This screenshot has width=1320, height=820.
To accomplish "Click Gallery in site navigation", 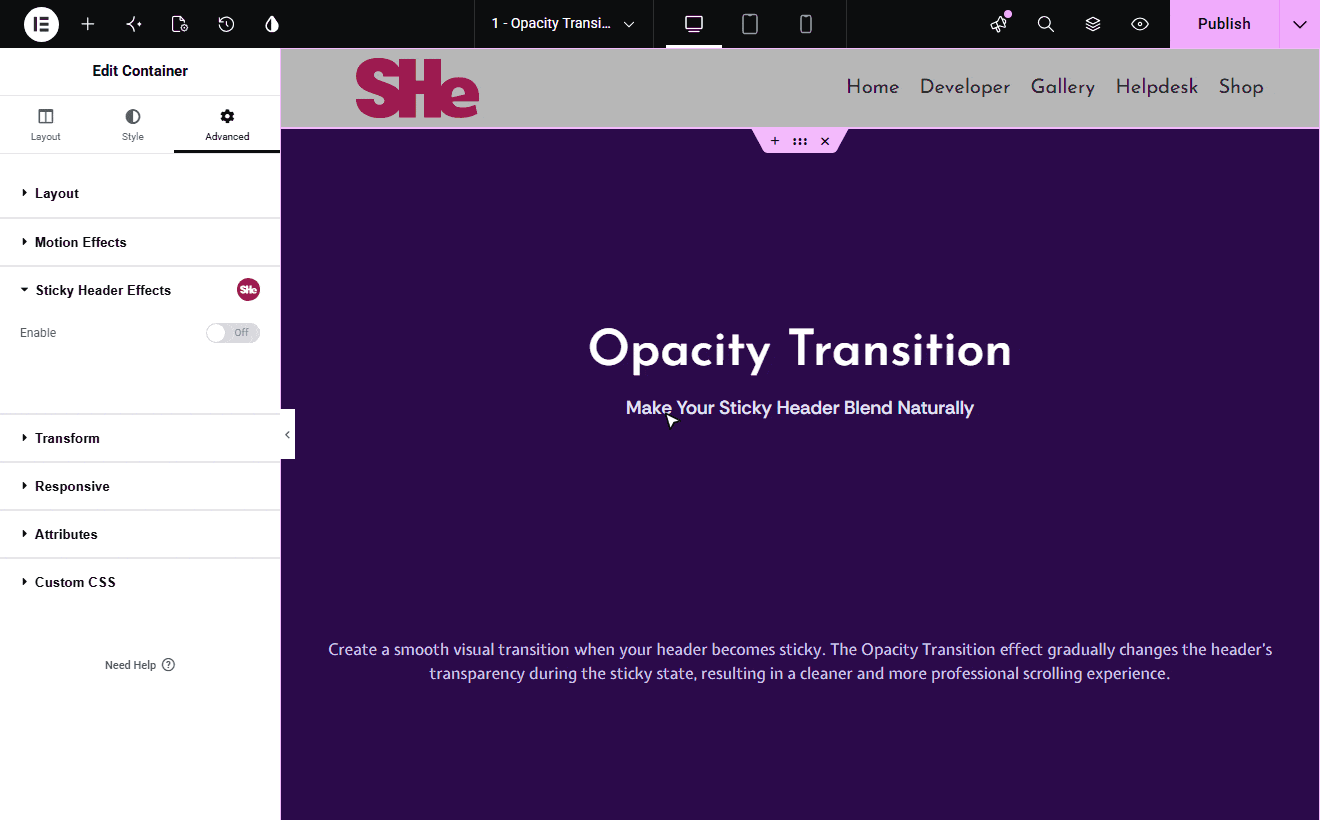I will (1063, 88).
